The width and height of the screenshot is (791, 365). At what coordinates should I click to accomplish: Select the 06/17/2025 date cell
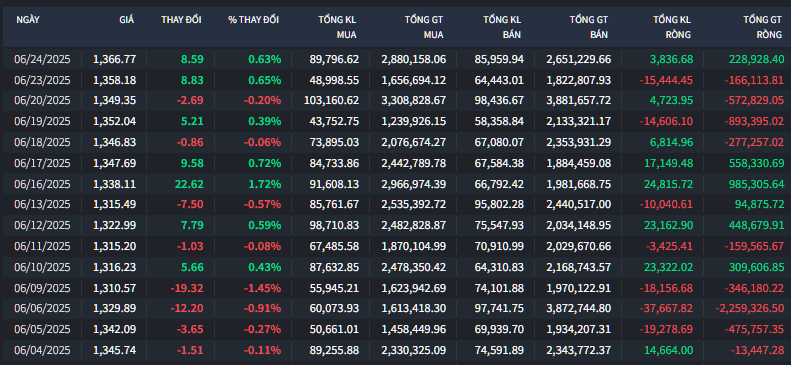coord(42,163)
